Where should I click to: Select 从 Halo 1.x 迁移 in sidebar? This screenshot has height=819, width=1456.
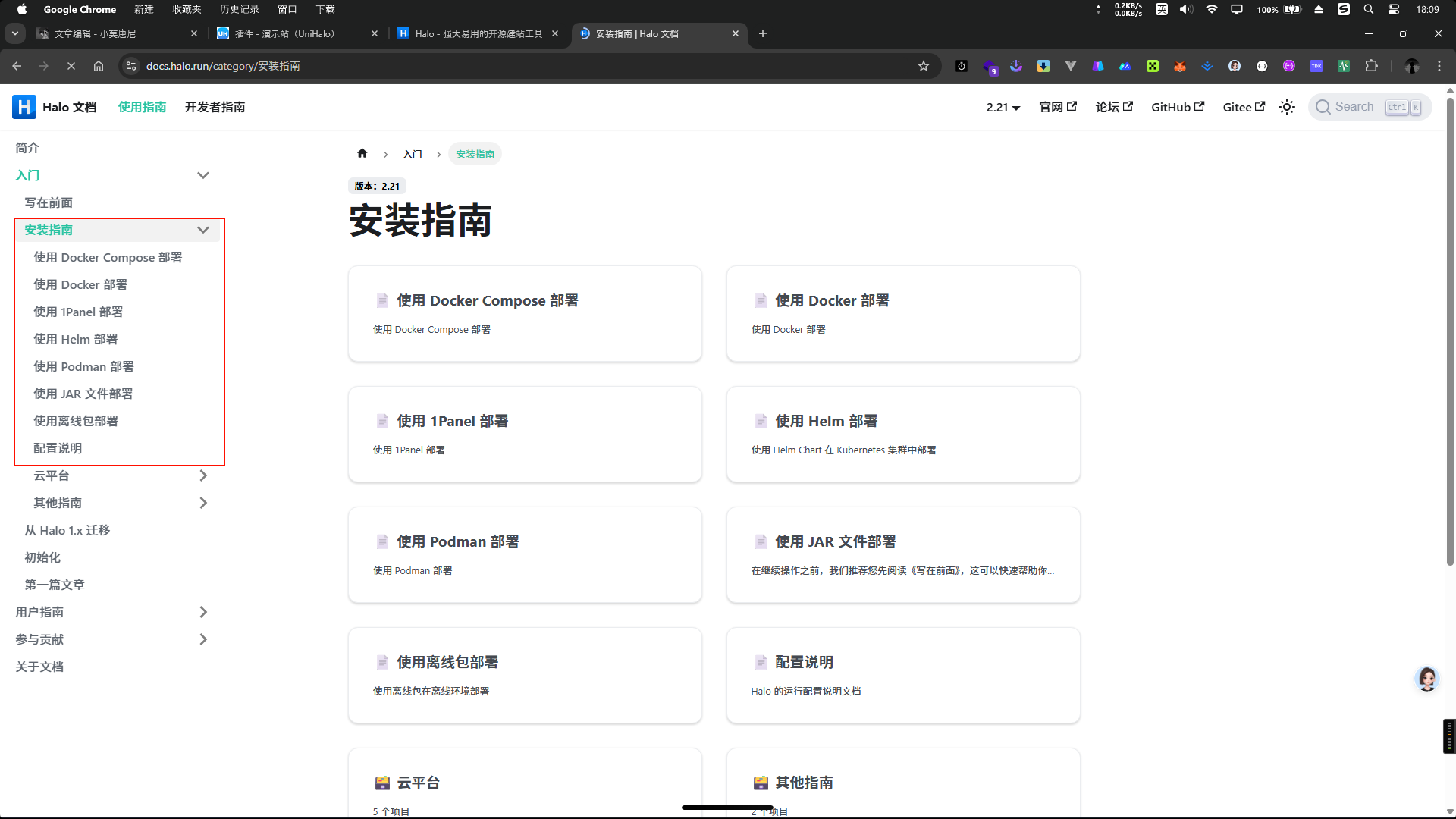pos(67,530)
